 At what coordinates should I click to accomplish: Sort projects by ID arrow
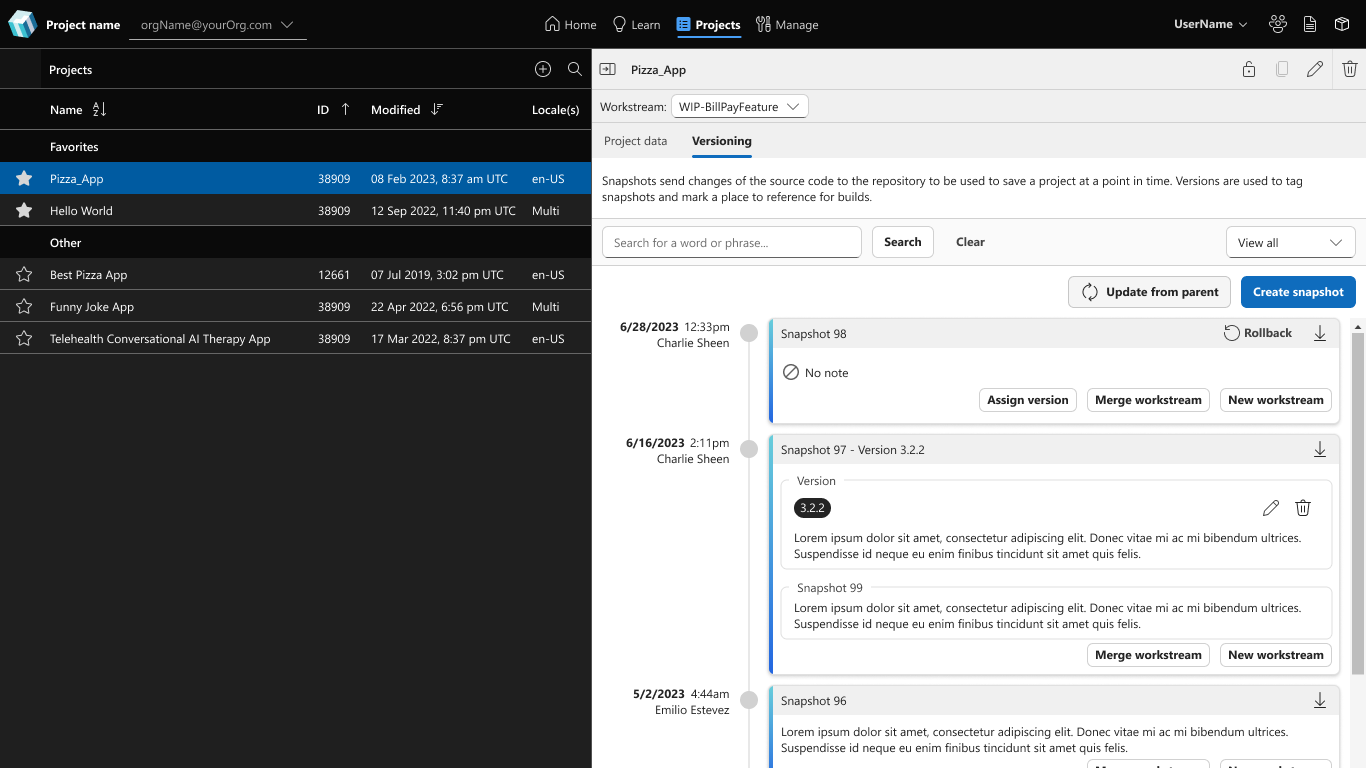[346, 110]
